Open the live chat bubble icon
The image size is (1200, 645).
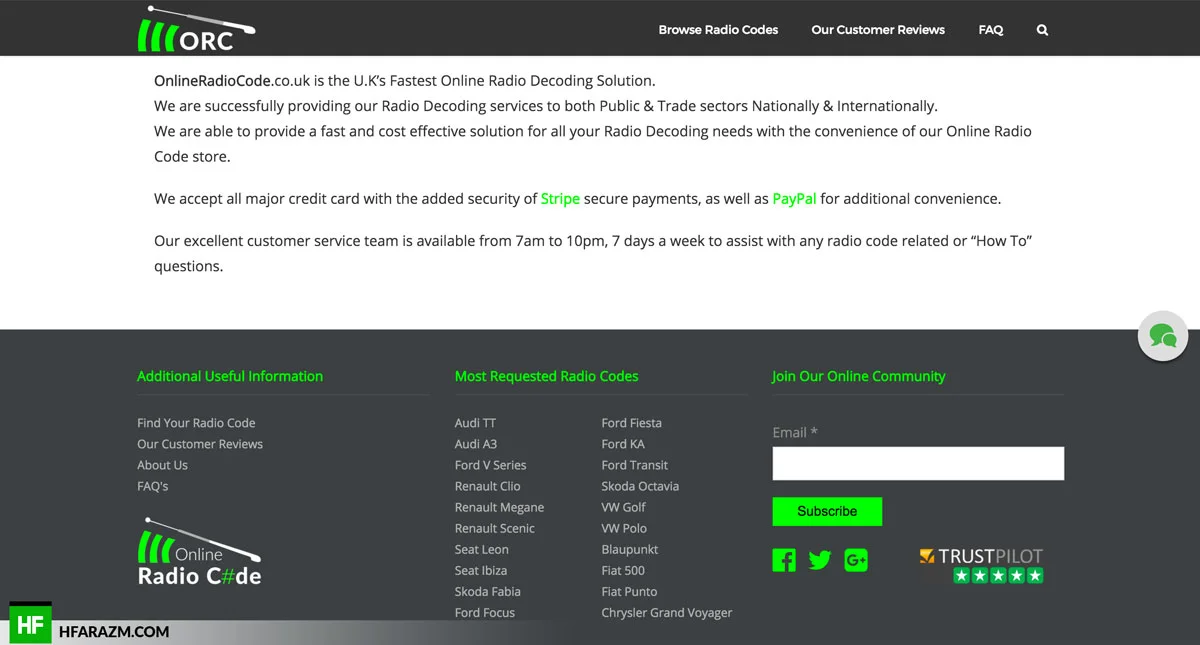1163,336
